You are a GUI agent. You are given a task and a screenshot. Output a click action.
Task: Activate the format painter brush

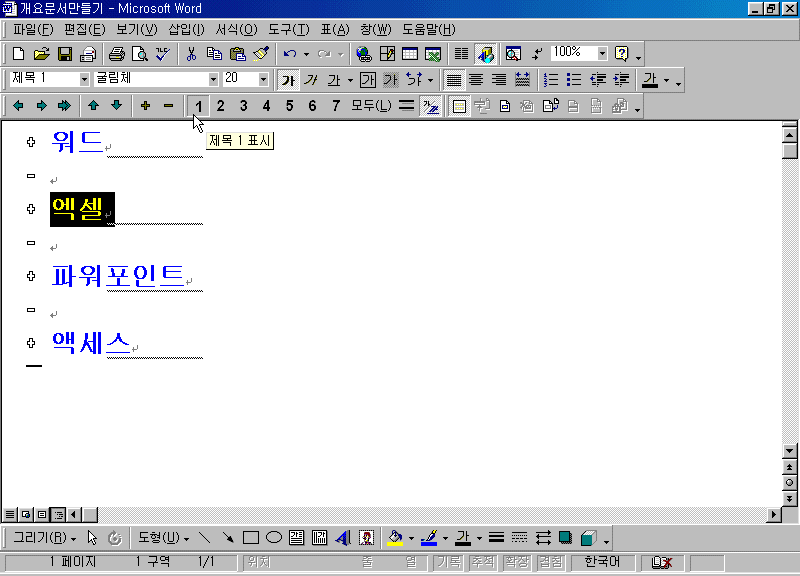pyautogui.click(x=261, y=54)
